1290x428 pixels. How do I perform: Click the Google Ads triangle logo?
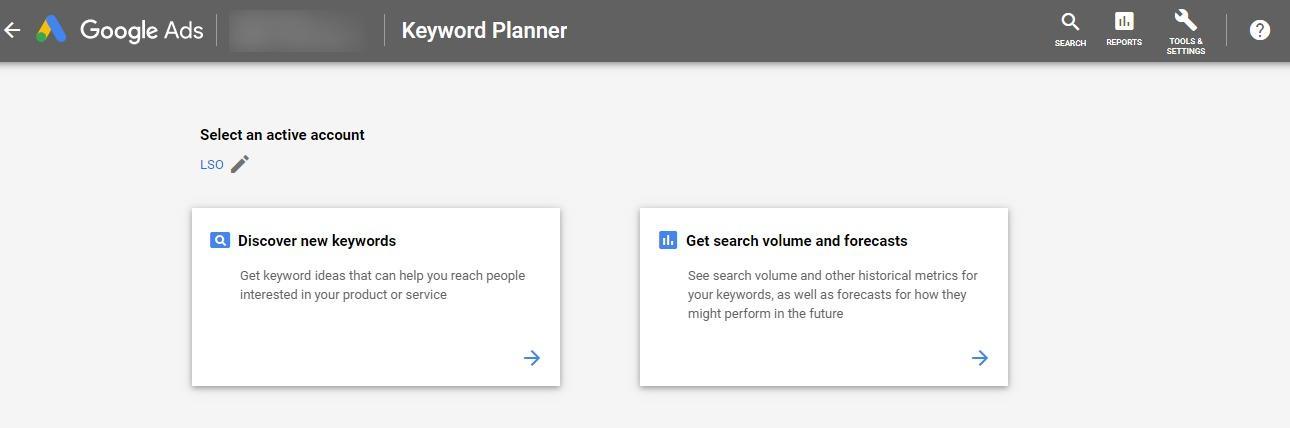[51, 30]
